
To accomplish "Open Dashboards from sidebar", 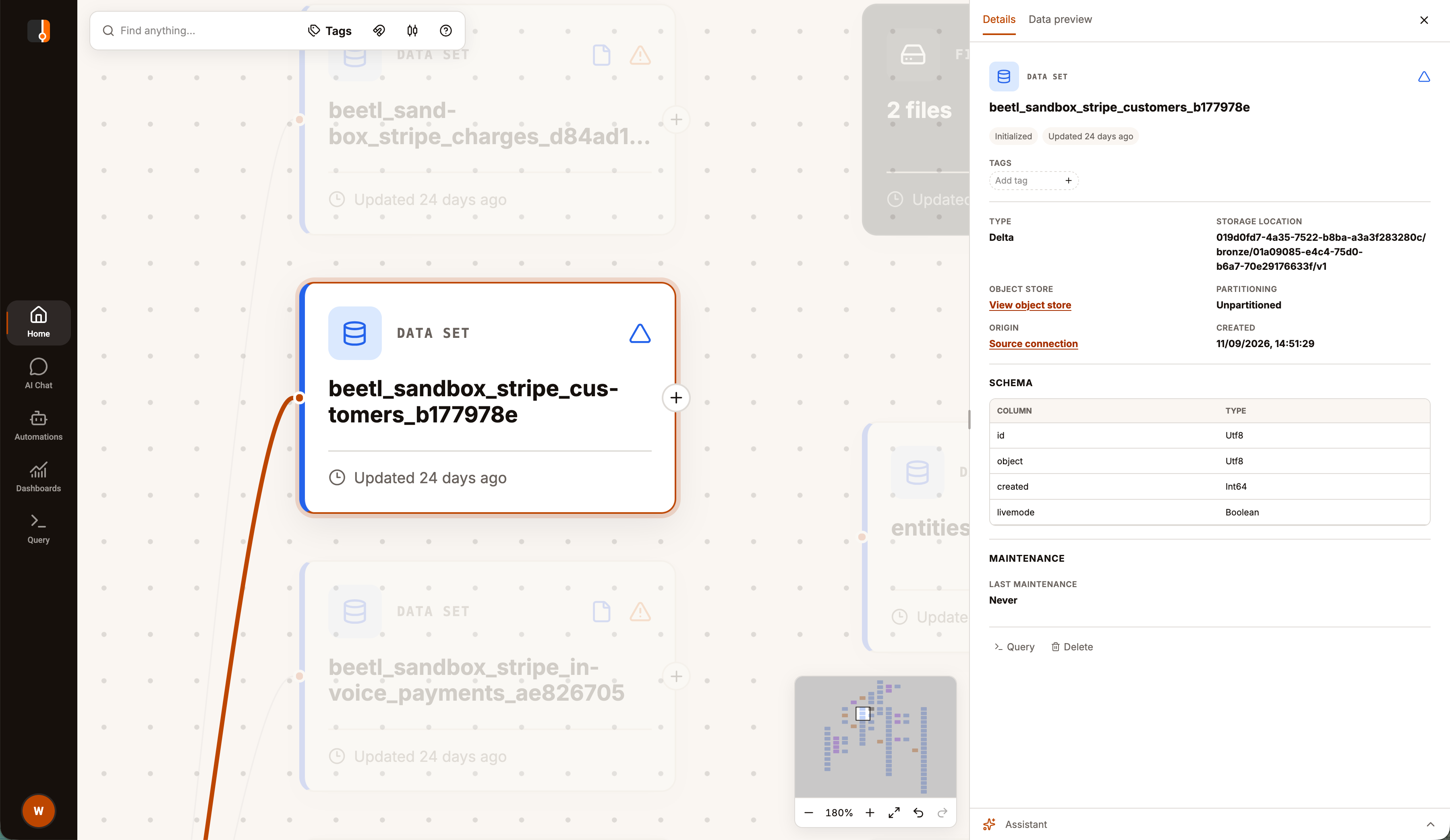I will pos(39,477).
